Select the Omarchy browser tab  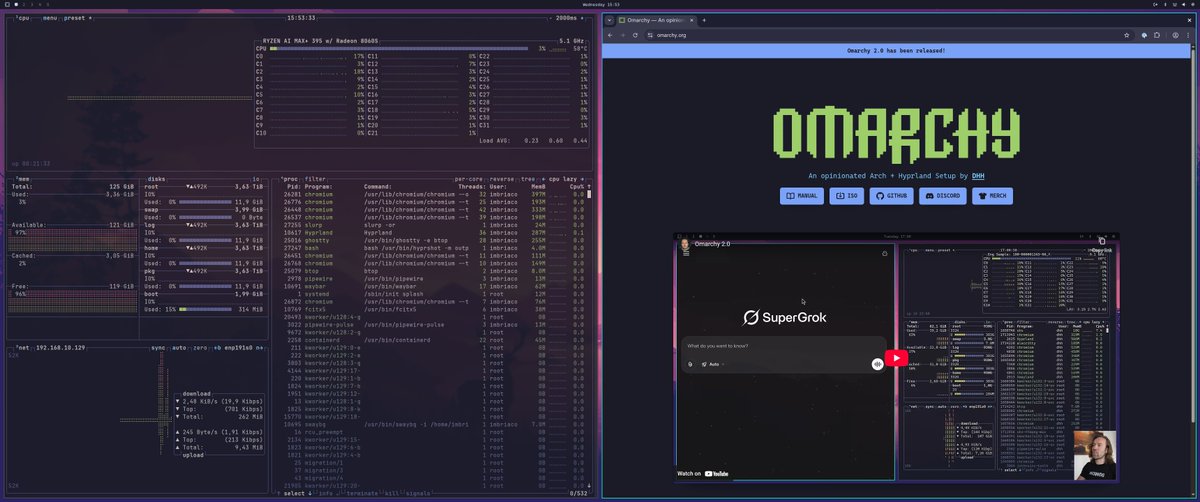pos(655,20)
